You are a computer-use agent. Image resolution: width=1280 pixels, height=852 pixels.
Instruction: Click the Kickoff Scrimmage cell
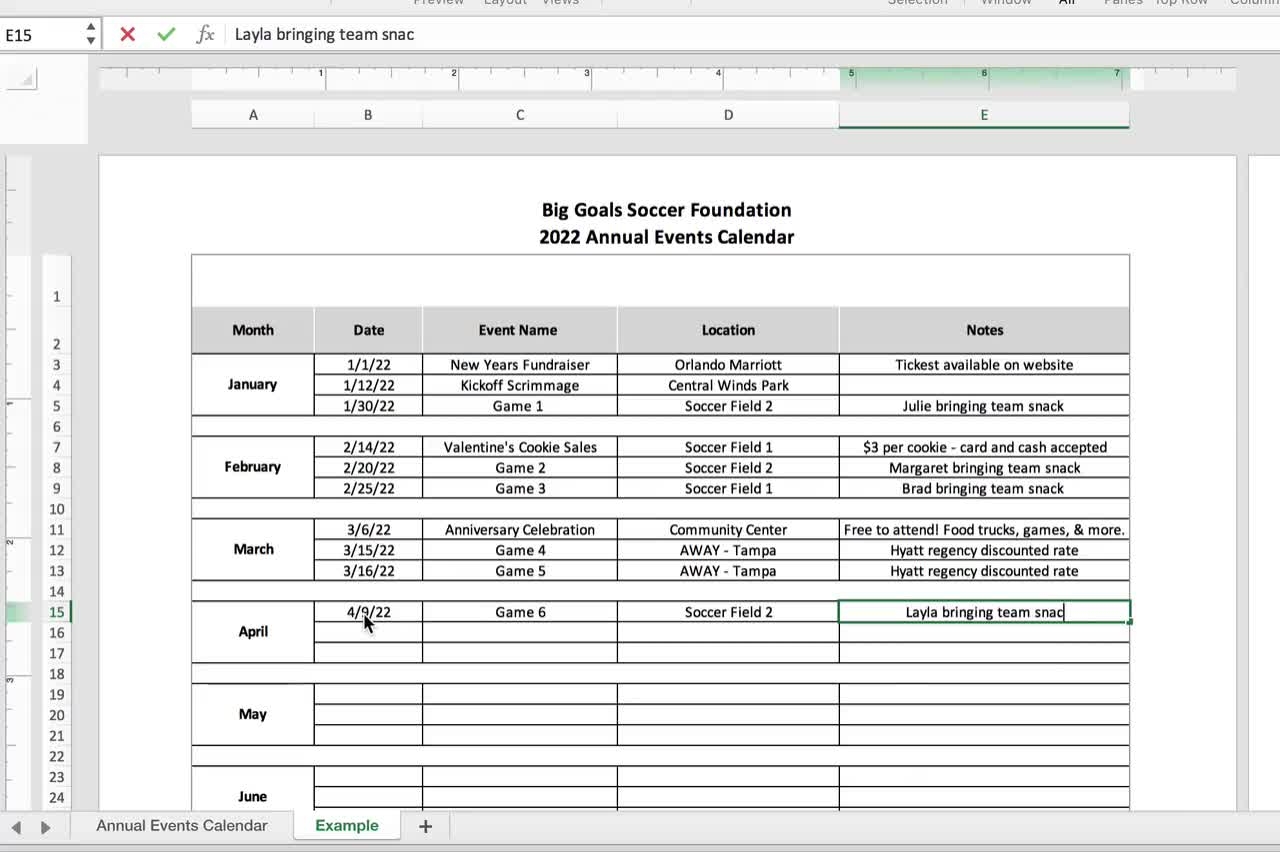coord(520,385)
